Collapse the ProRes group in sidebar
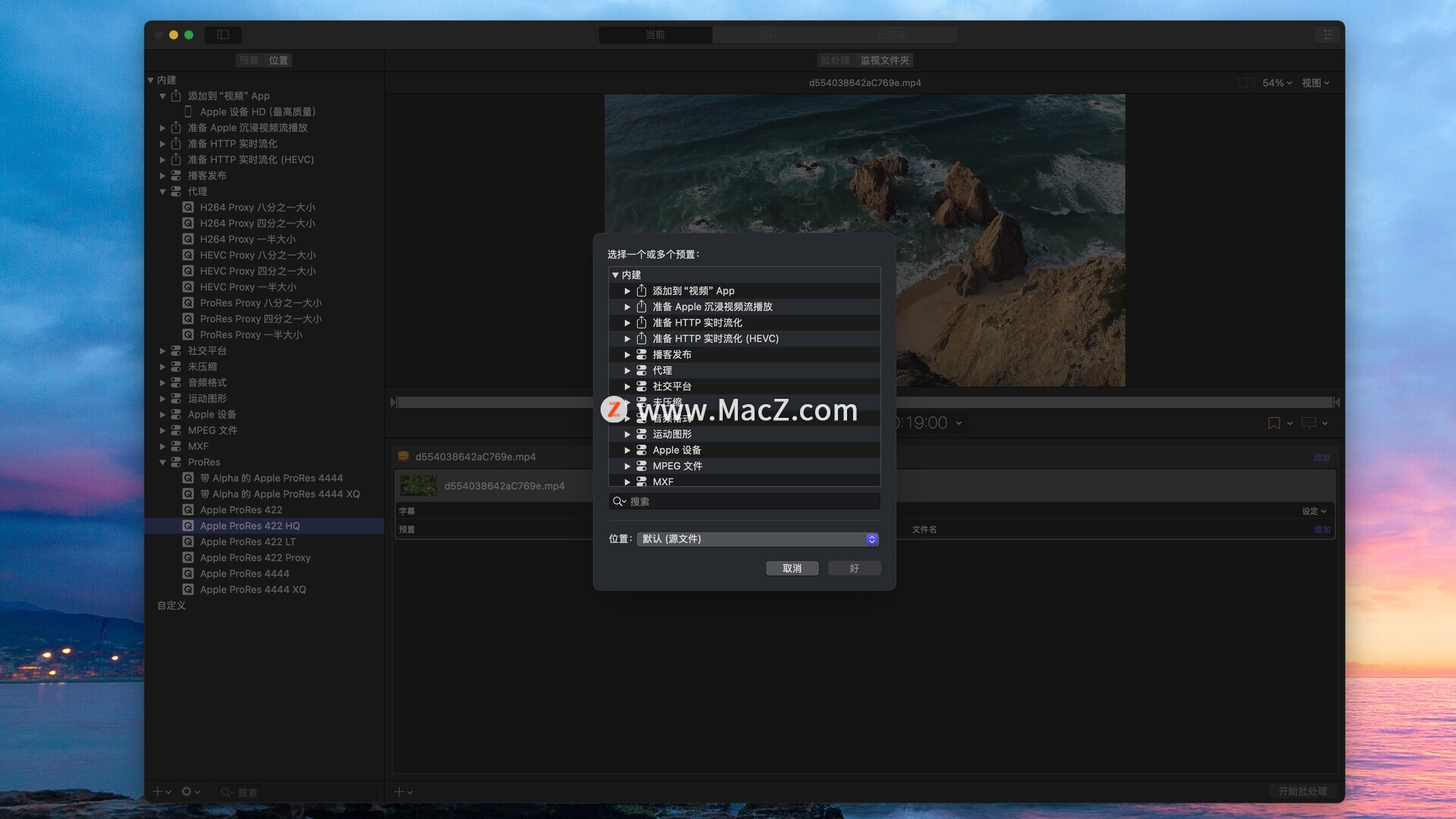 click(x=162, y=463)
